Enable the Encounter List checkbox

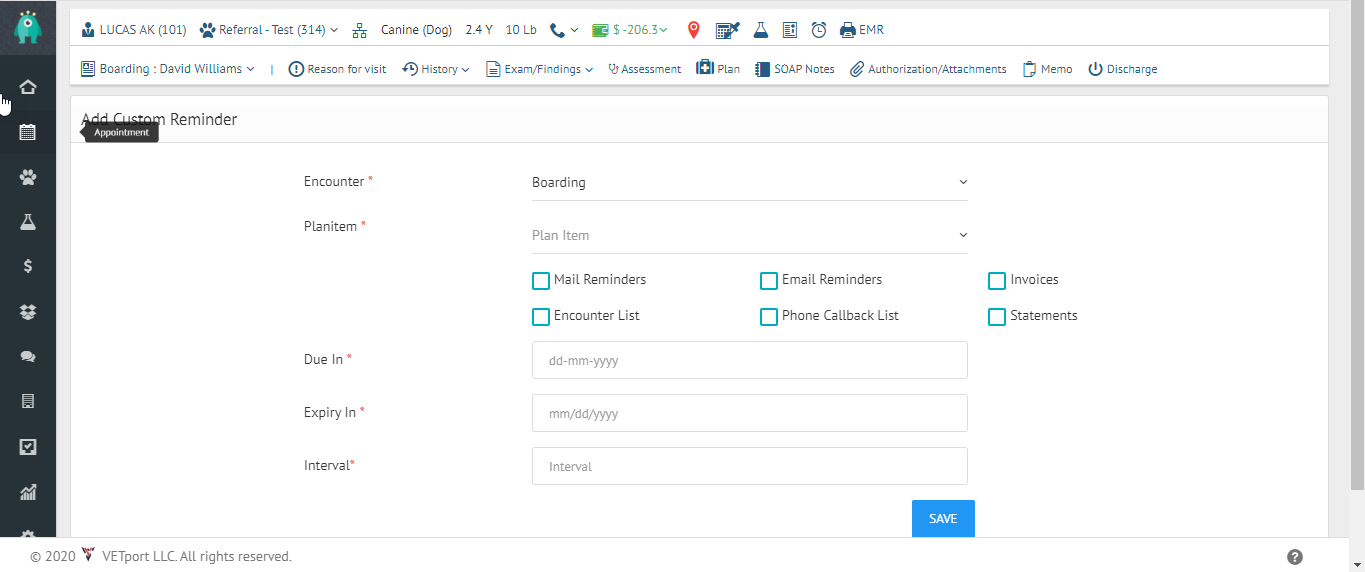coord(541,317)
